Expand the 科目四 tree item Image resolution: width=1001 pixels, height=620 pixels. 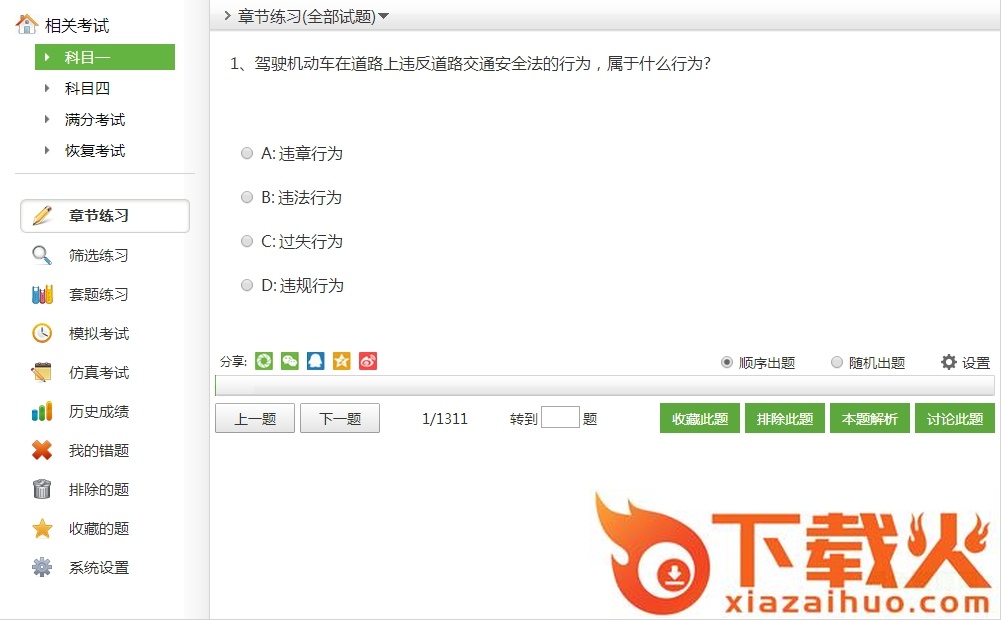[47, 88]
